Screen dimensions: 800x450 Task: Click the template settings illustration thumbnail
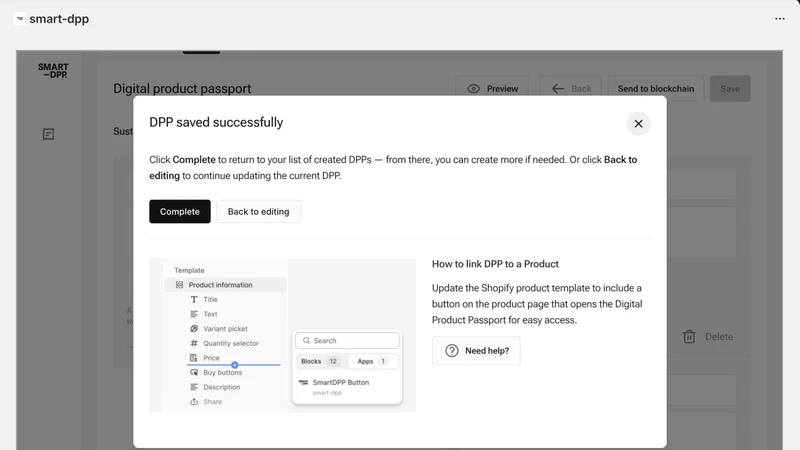click(283, 336)
